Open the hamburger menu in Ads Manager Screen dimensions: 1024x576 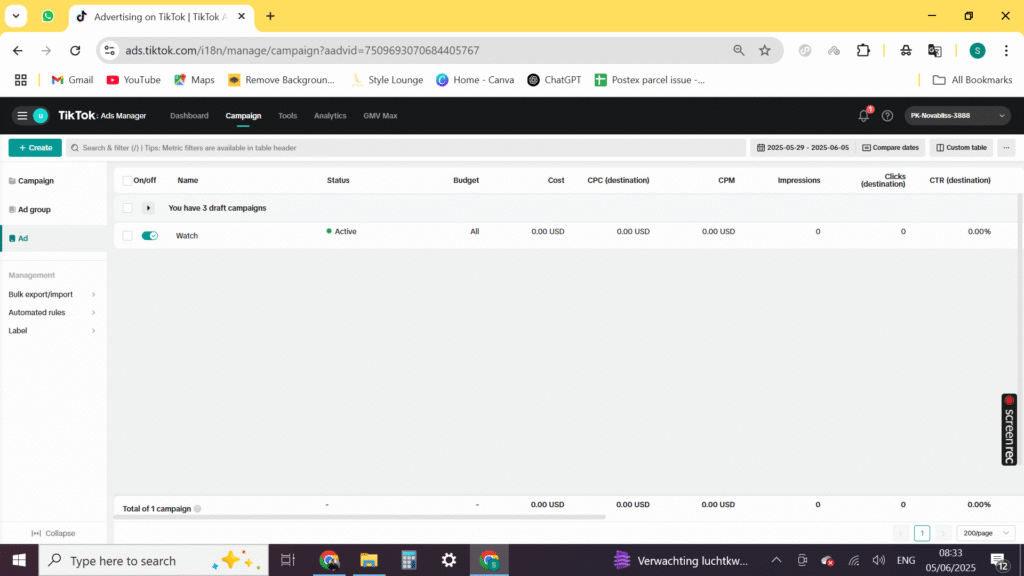(22, 116)
